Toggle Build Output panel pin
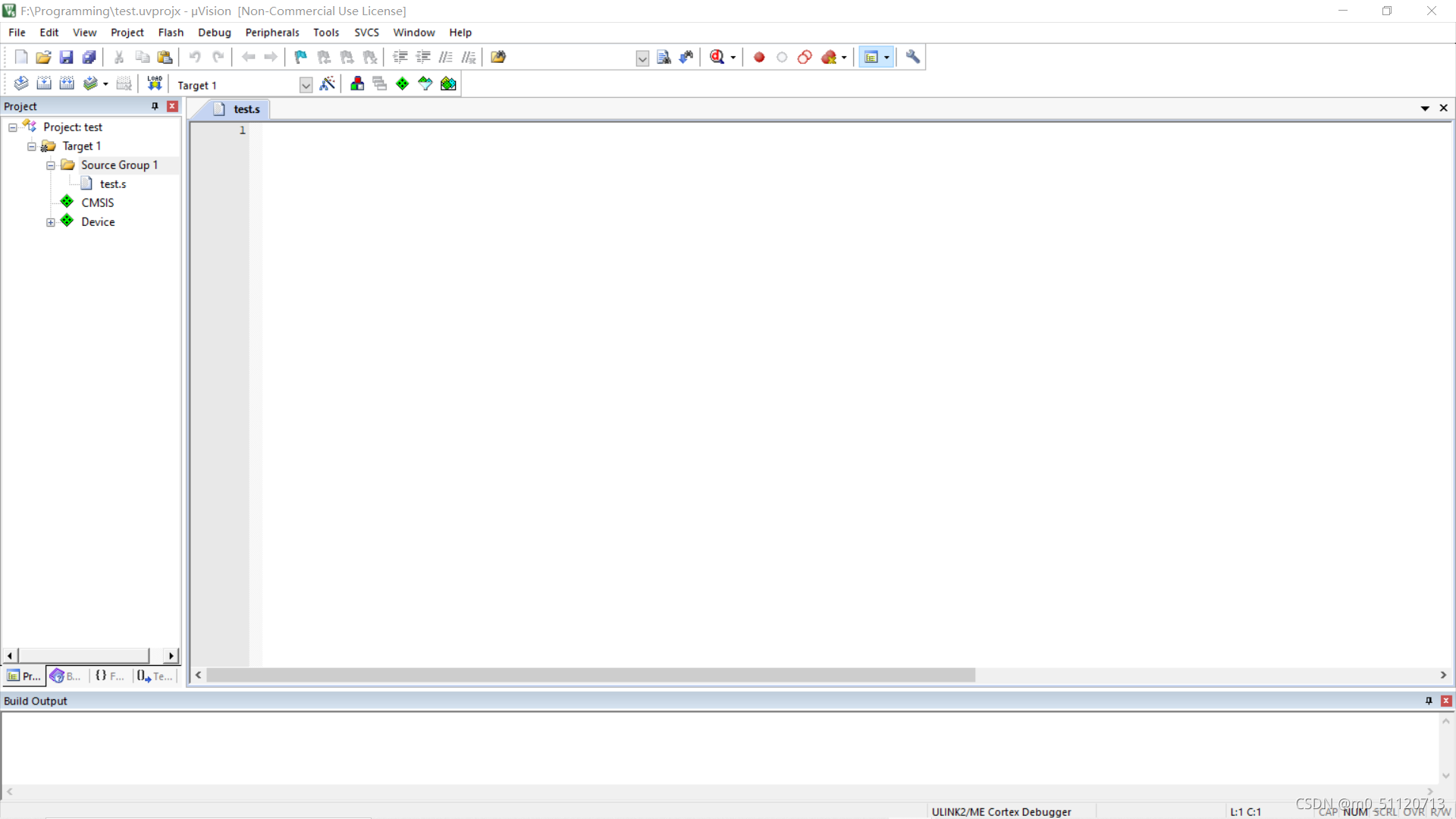The height and width of the screenshot is (819, 1456). (1429, 701)
